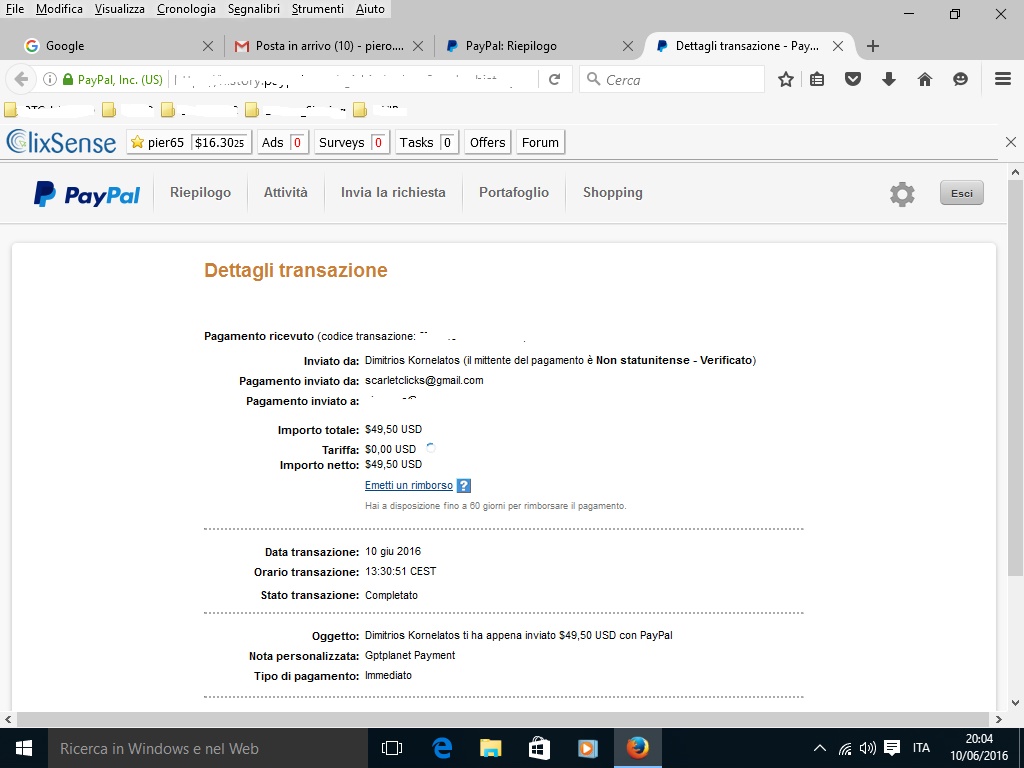1024x768 pixels.
Task: Click the ITA language indicator
Action: [921, 748]
